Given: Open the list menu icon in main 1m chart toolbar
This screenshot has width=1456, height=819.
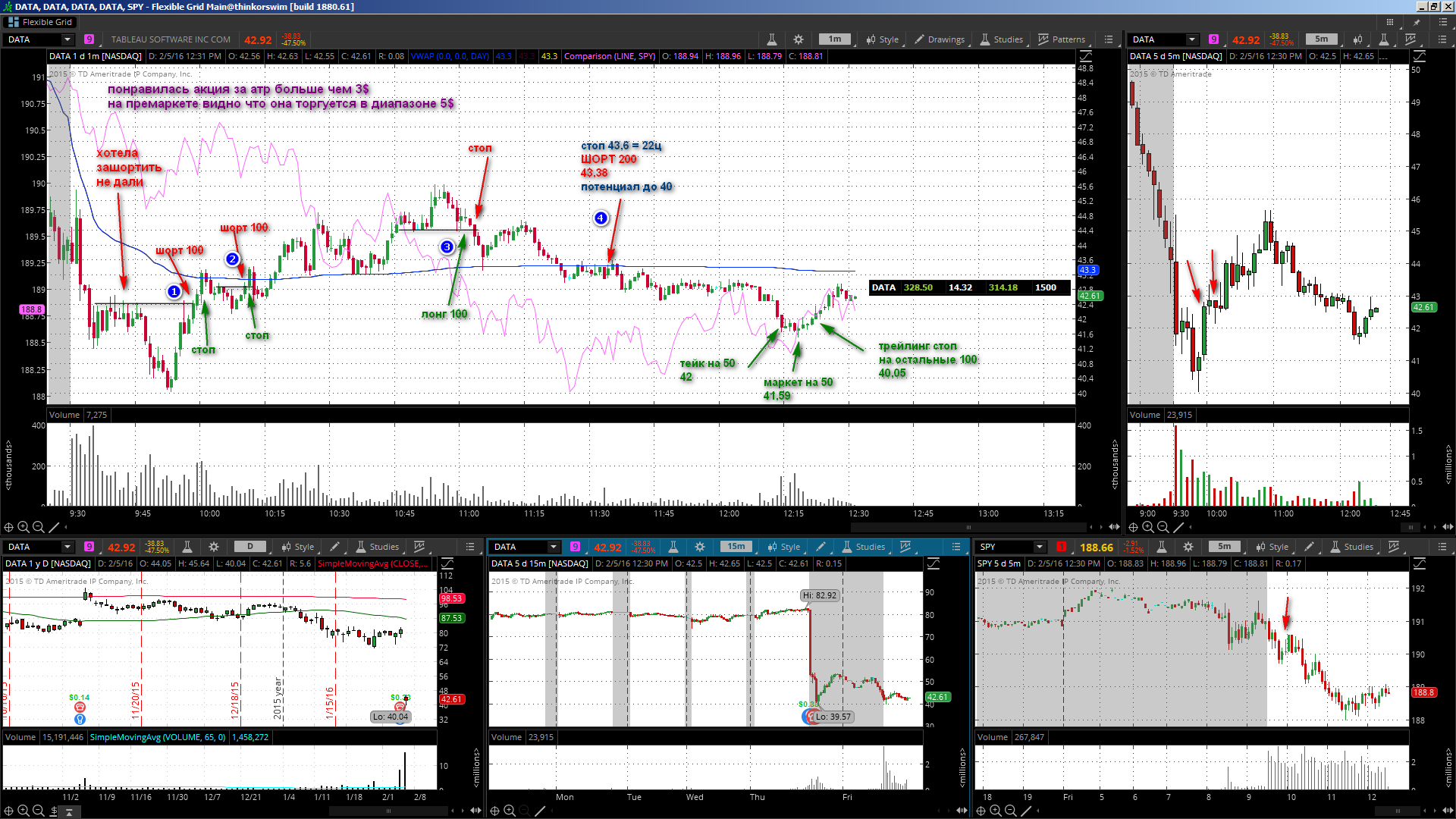Looking at the screenshot, I should tap(1109, 39).
